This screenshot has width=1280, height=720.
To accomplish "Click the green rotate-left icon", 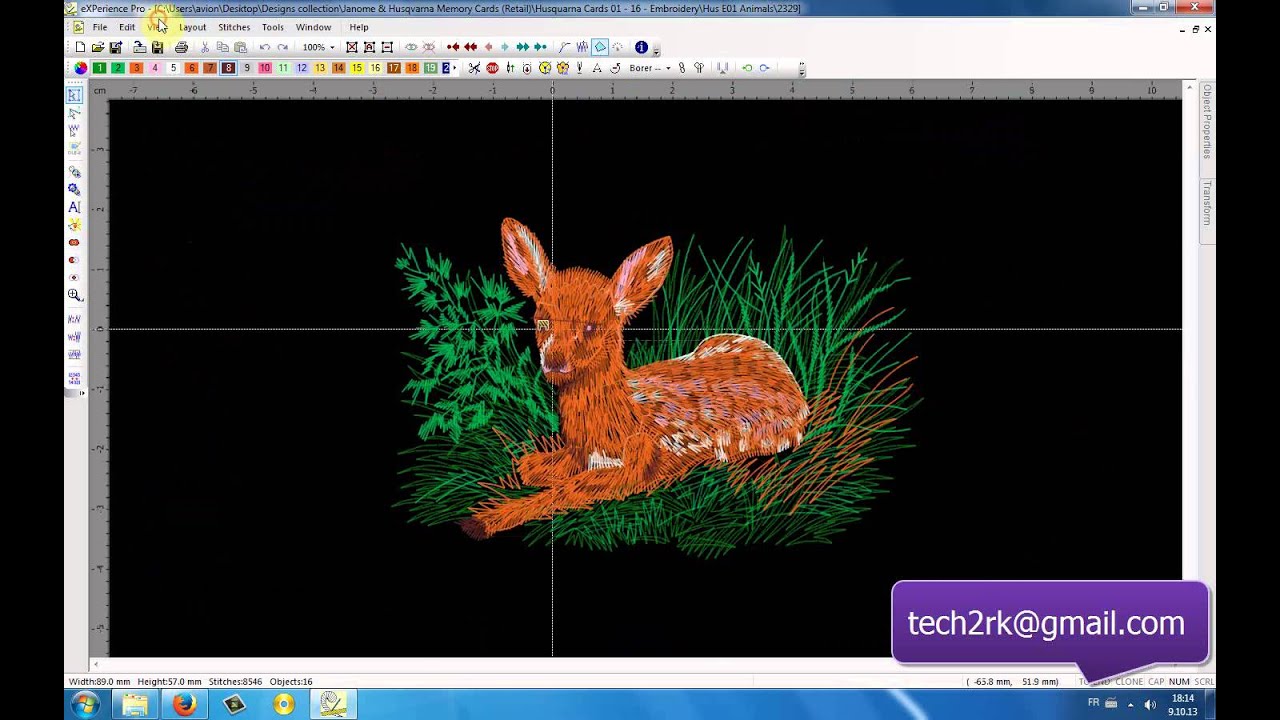I will [746, 68].
